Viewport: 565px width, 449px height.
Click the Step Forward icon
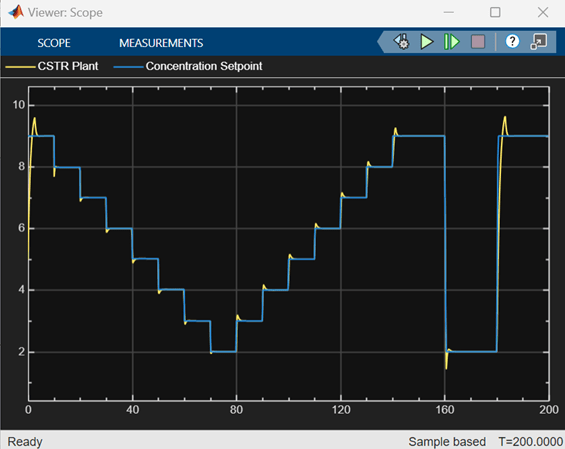click(451, 42)
